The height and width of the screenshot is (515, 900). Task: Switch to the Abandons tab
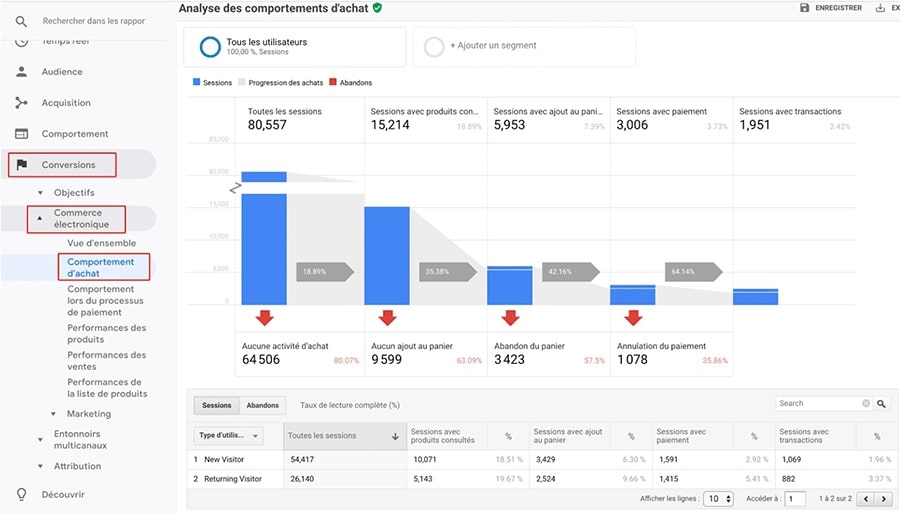tap(262, 405)
